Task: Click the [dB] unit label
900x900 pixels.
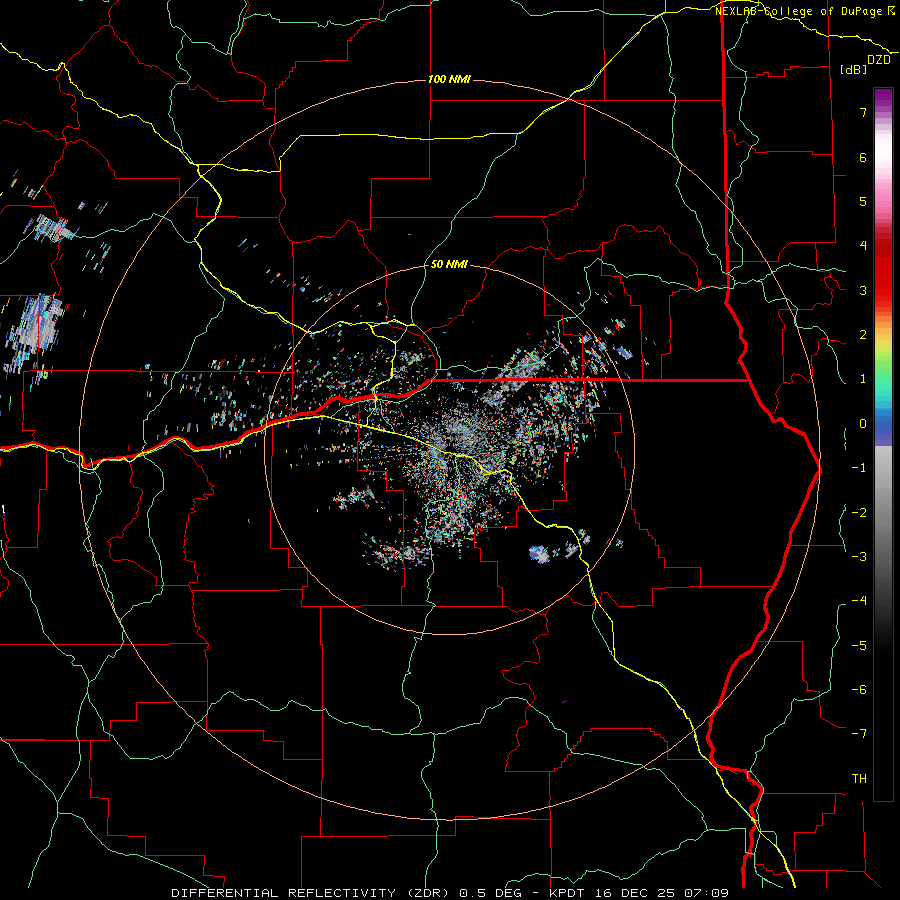Action: pos(853,69)
